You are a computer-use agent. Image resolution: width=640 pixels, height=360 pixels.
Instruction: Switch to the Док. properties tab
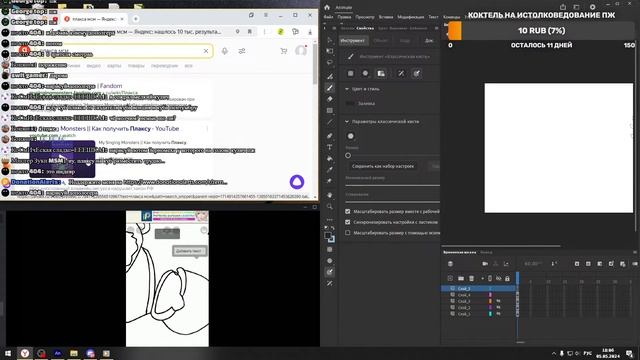[429, 40]
